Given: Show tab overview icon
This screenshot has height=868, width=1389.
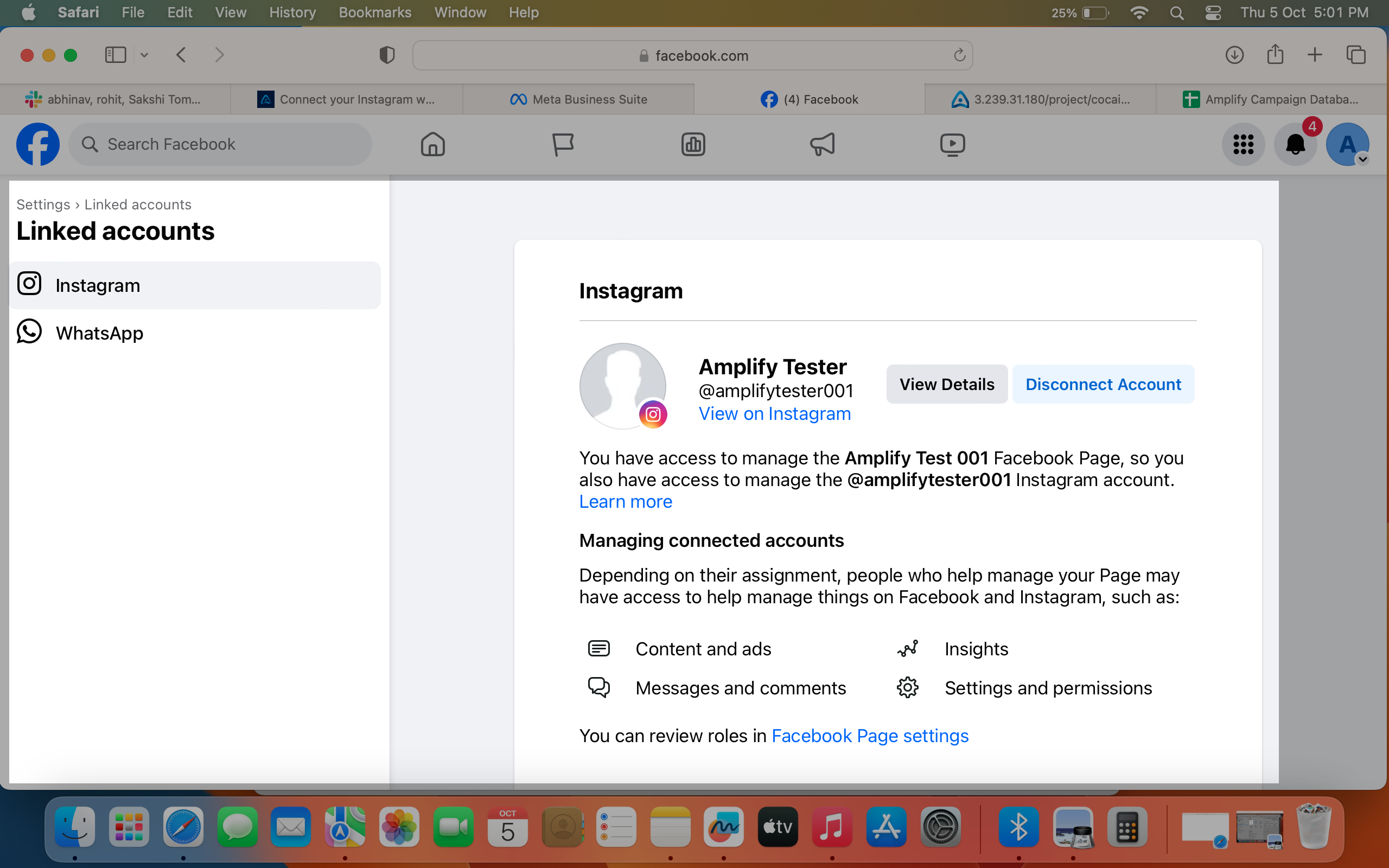Looking at the screenshot, I should (x=1356, y=55).
